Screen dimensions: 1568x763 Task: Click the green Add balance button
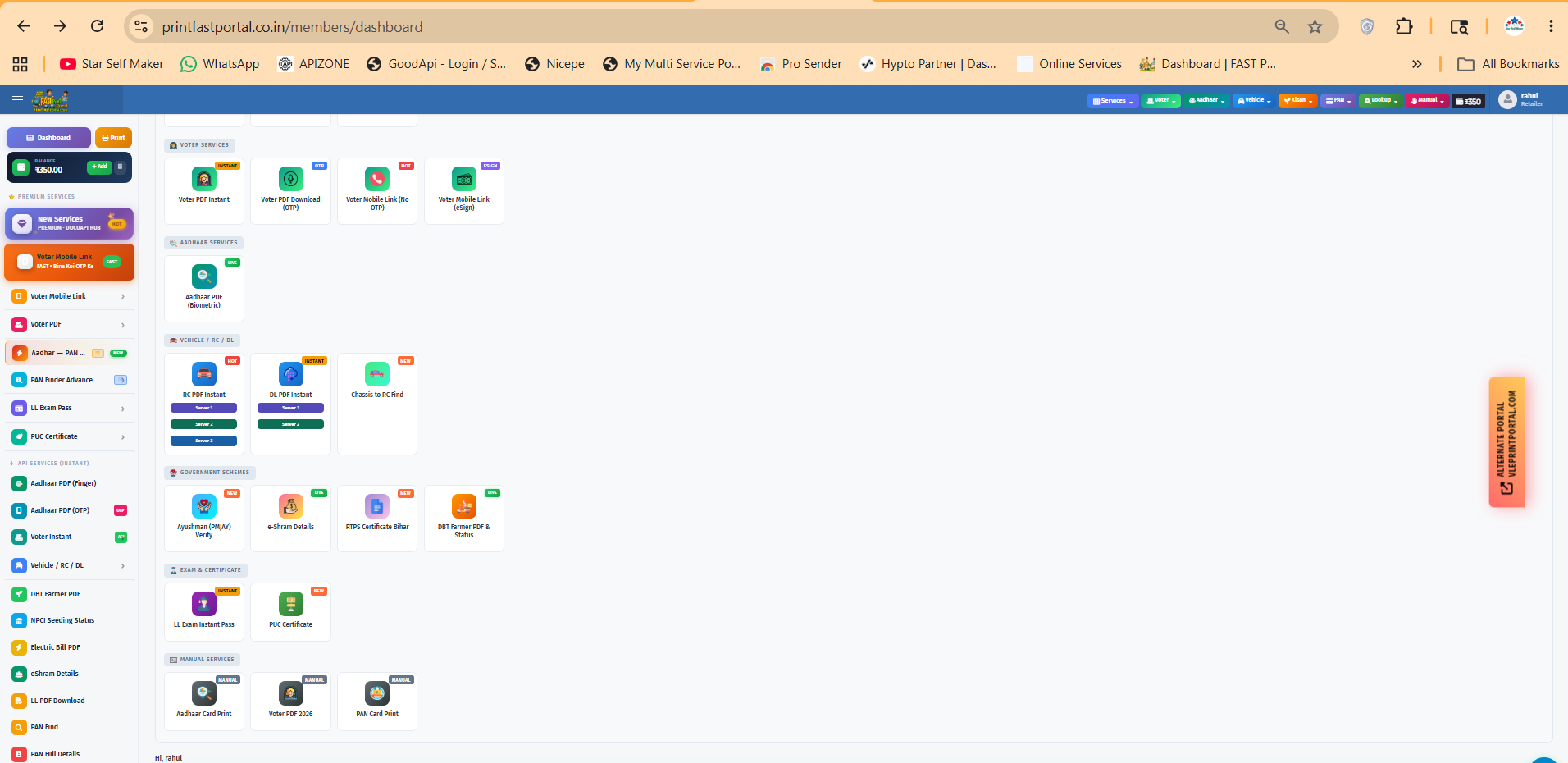click(x=99, y=167)
